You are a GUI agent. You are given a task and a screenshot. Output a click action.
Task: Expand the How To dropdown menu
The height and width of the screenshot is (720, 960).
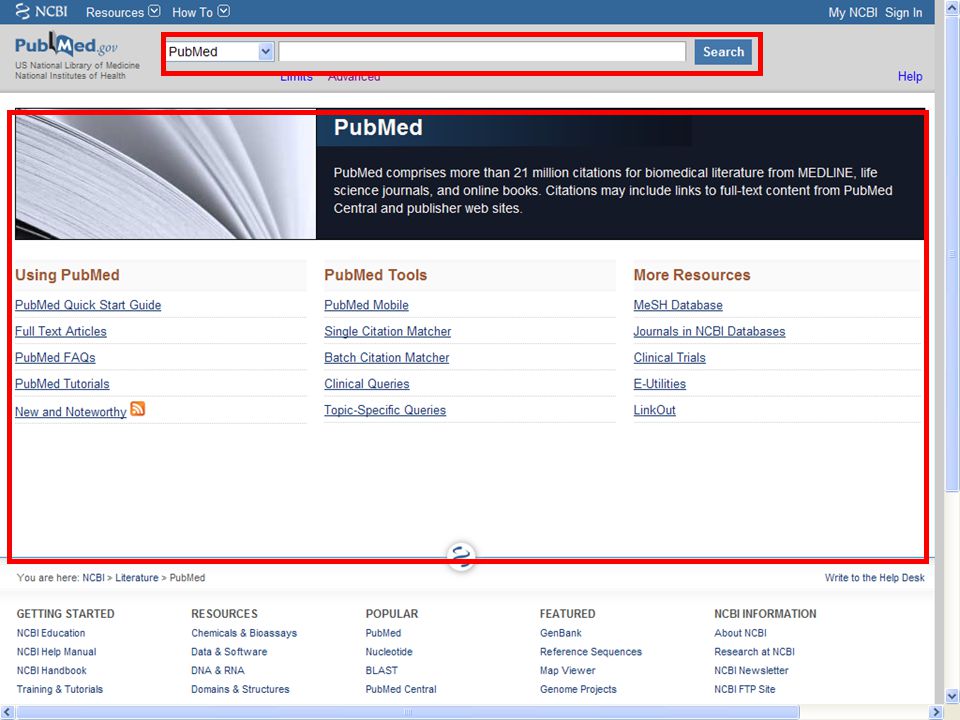pyautogui.click(x=201, y=12)
